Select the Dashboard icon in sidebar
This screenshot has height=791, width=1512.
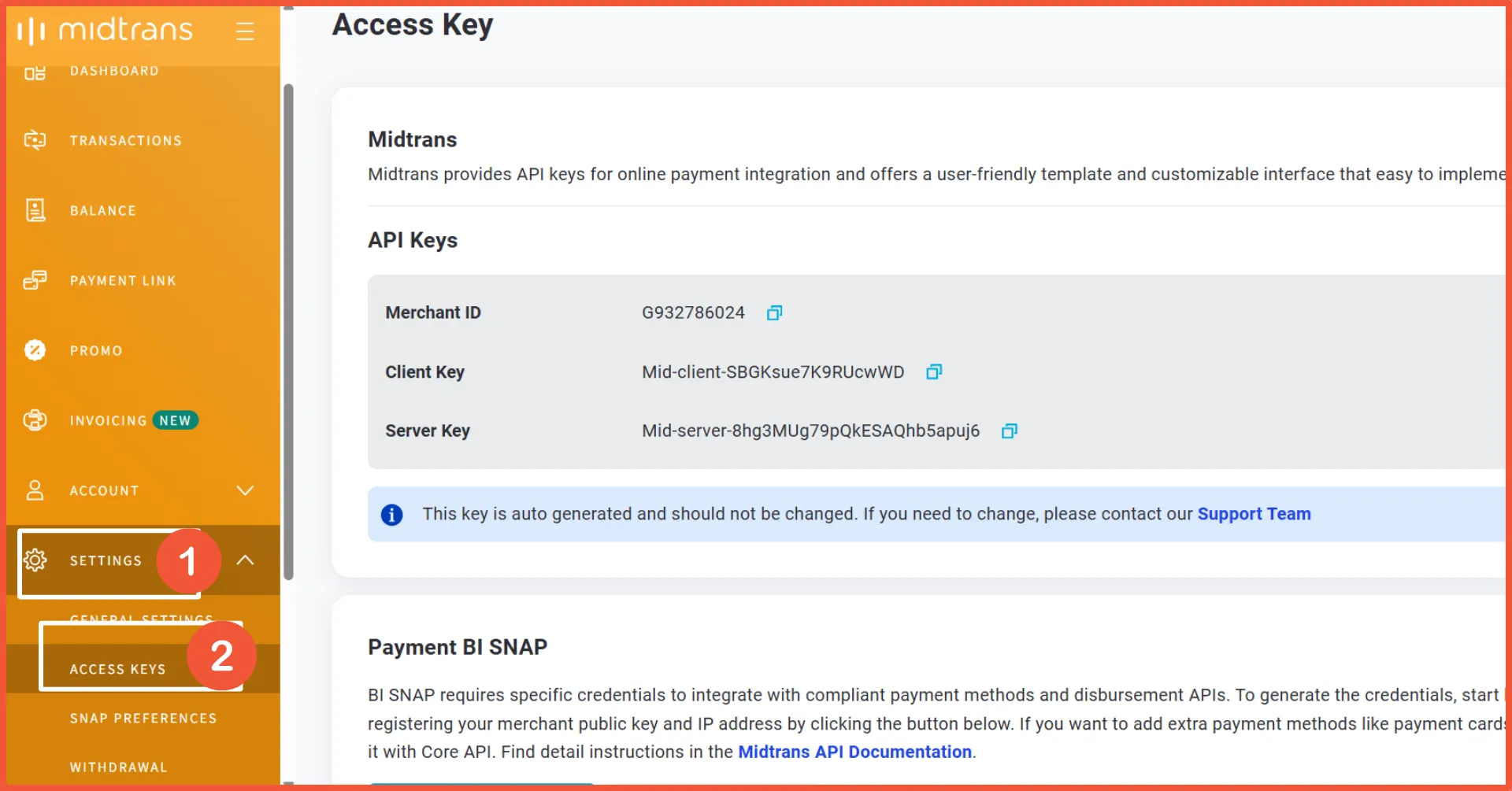coord(35,71)
